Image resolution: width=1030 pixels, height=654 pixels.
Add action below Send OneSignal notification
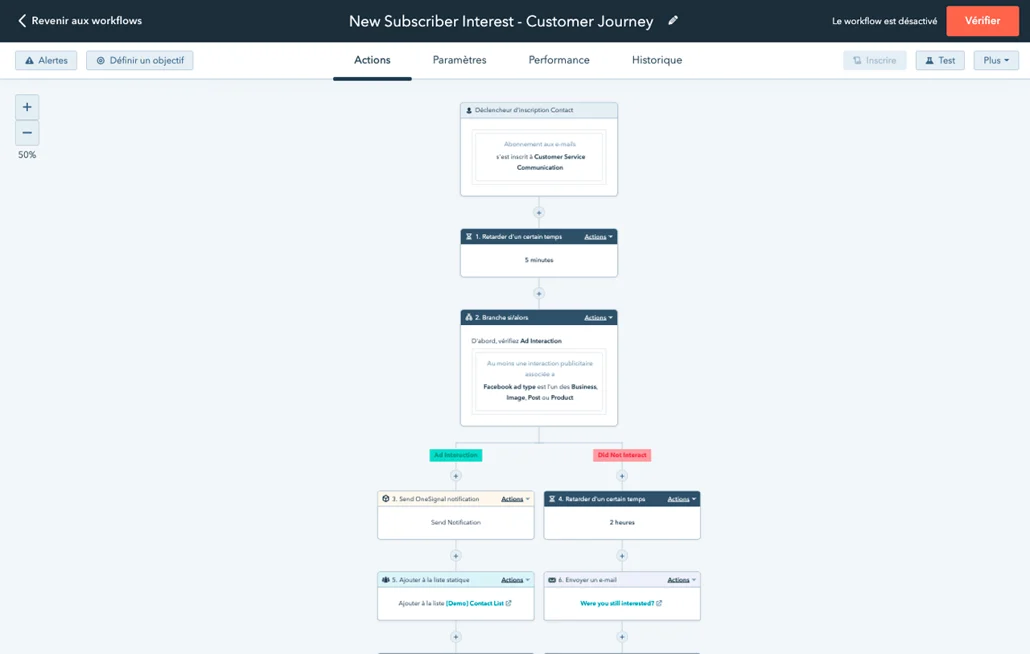click(456, 556)
